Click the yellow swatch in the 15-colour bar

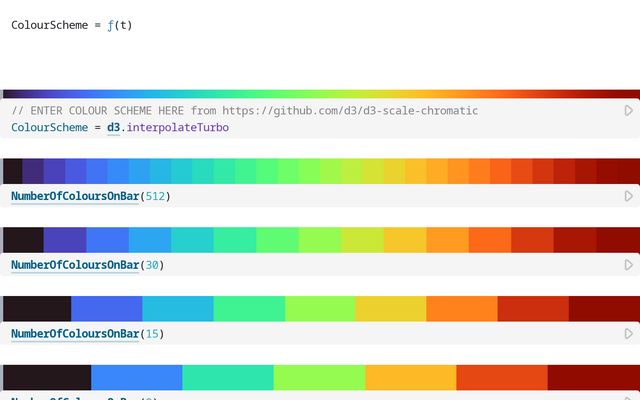pyautogui.click(x=391, y=308)
